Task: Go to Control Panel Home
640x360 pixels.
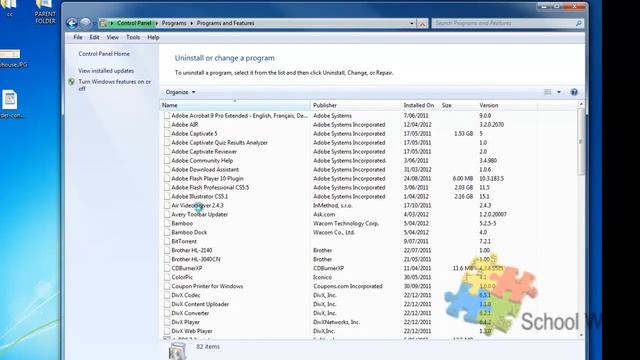Action: (x=104, y=54)
